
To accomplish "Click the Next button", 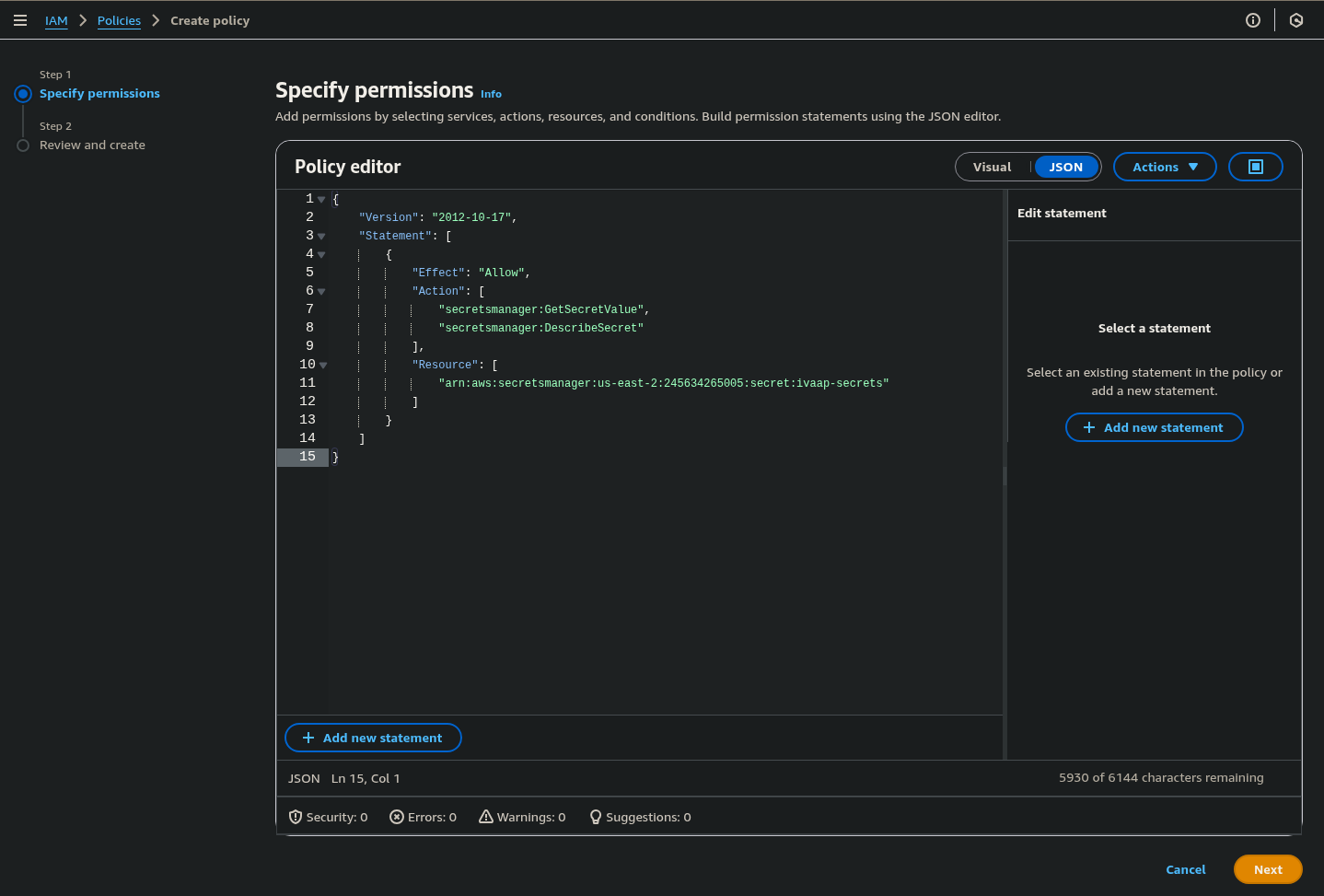I will point(1268,869).
